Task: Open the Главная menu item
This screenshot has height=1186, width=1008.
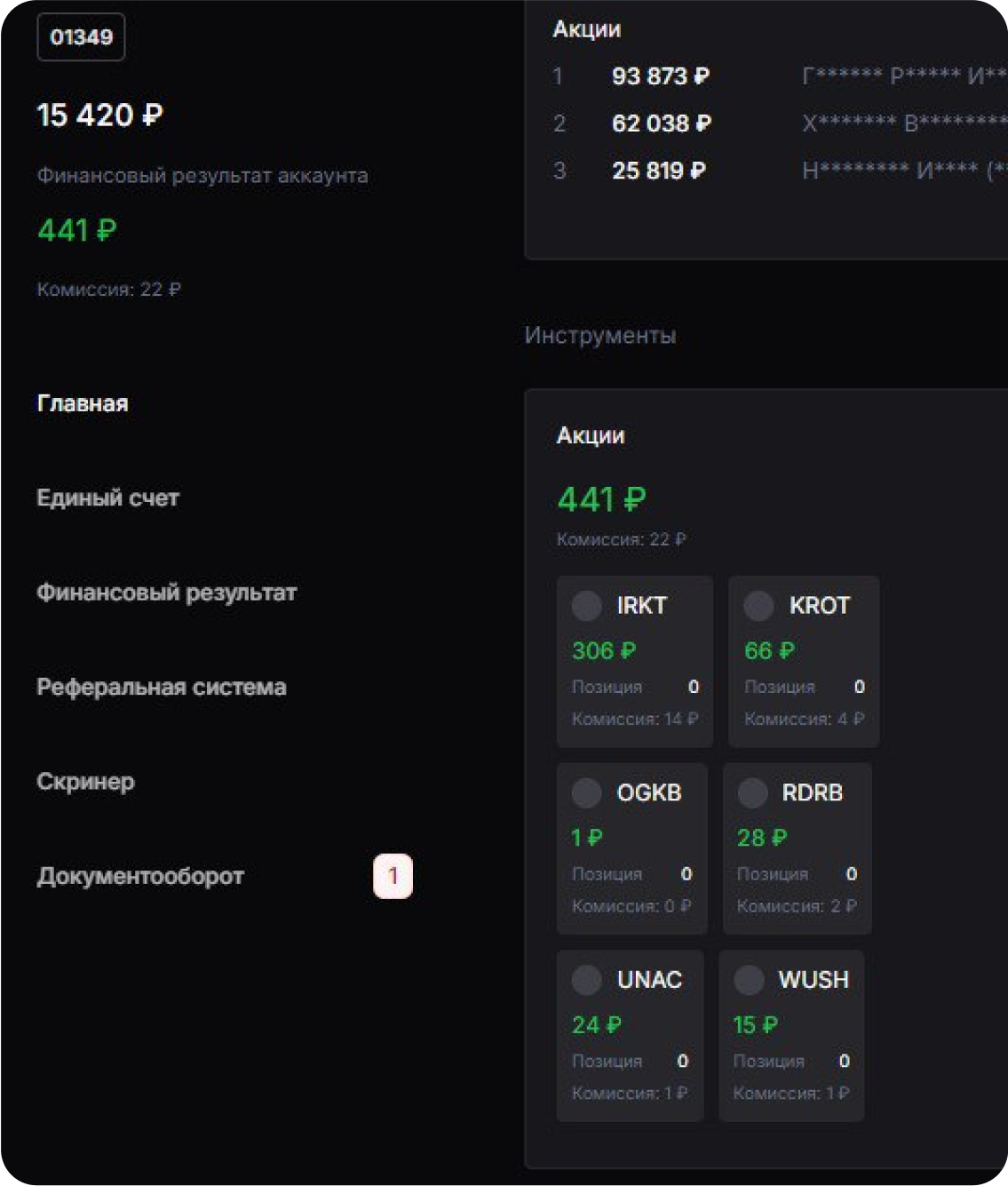Action: click(x=83, y=403)
